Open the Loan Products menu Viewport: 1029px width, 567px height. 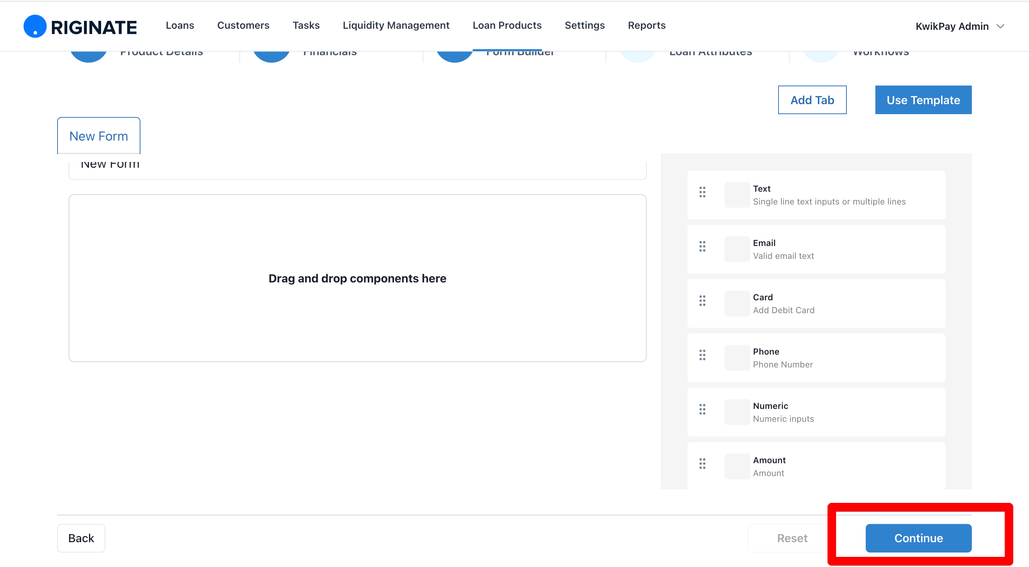pos(507,26)
